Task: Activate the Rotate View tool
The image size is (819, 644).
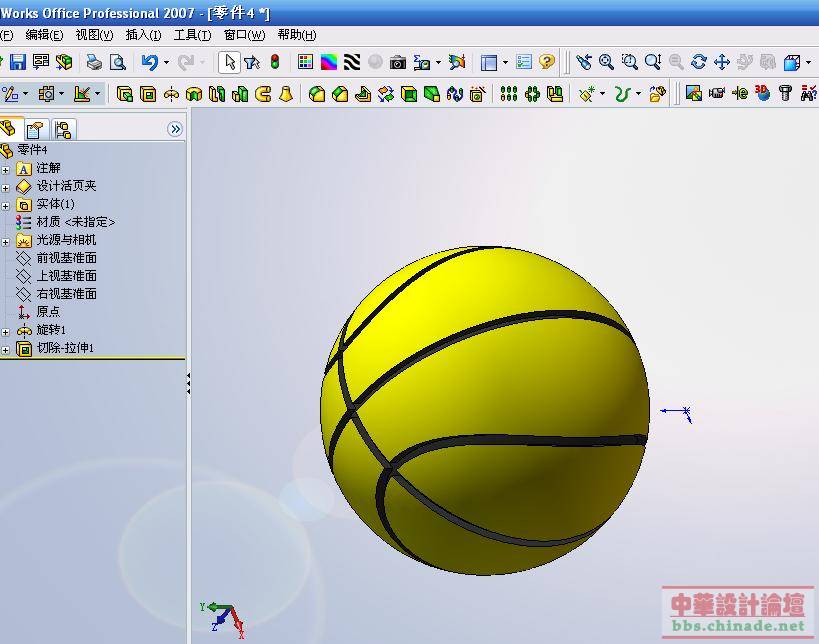Action: coord(698,62)
